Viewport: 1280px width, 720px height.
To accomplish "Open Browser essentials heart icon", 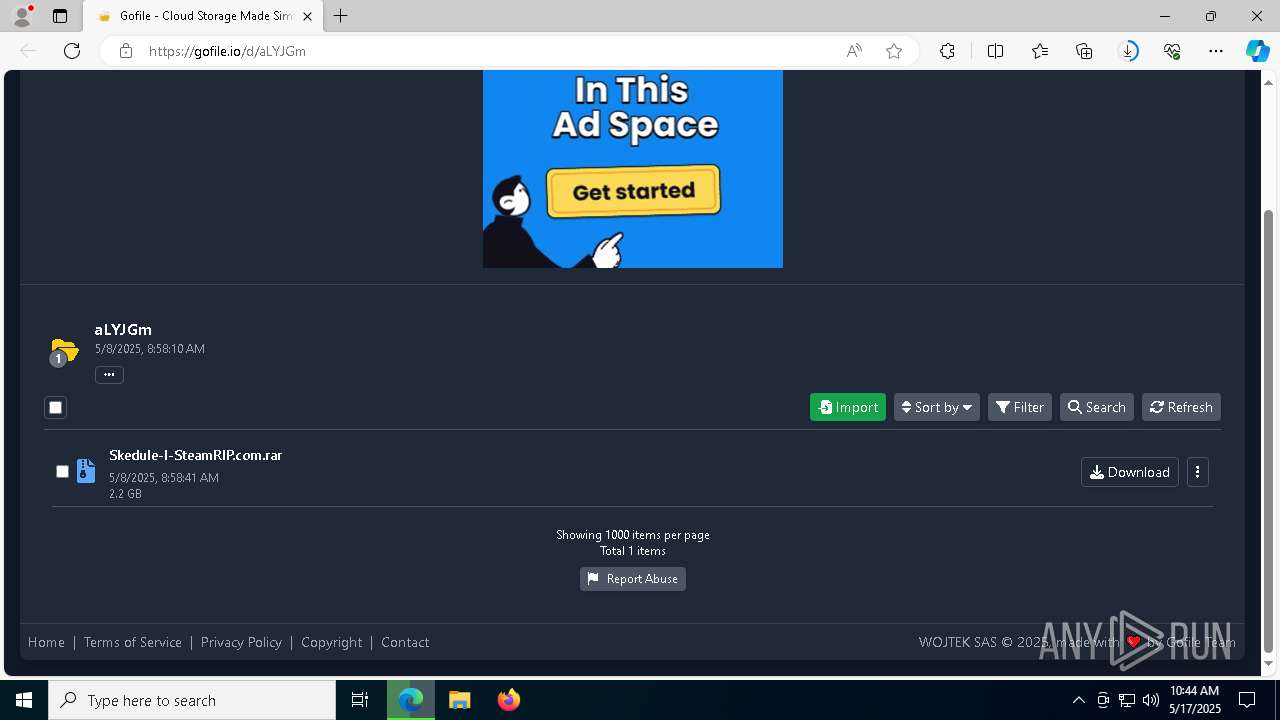I will pyautogui.click(x=1172, y=51).
